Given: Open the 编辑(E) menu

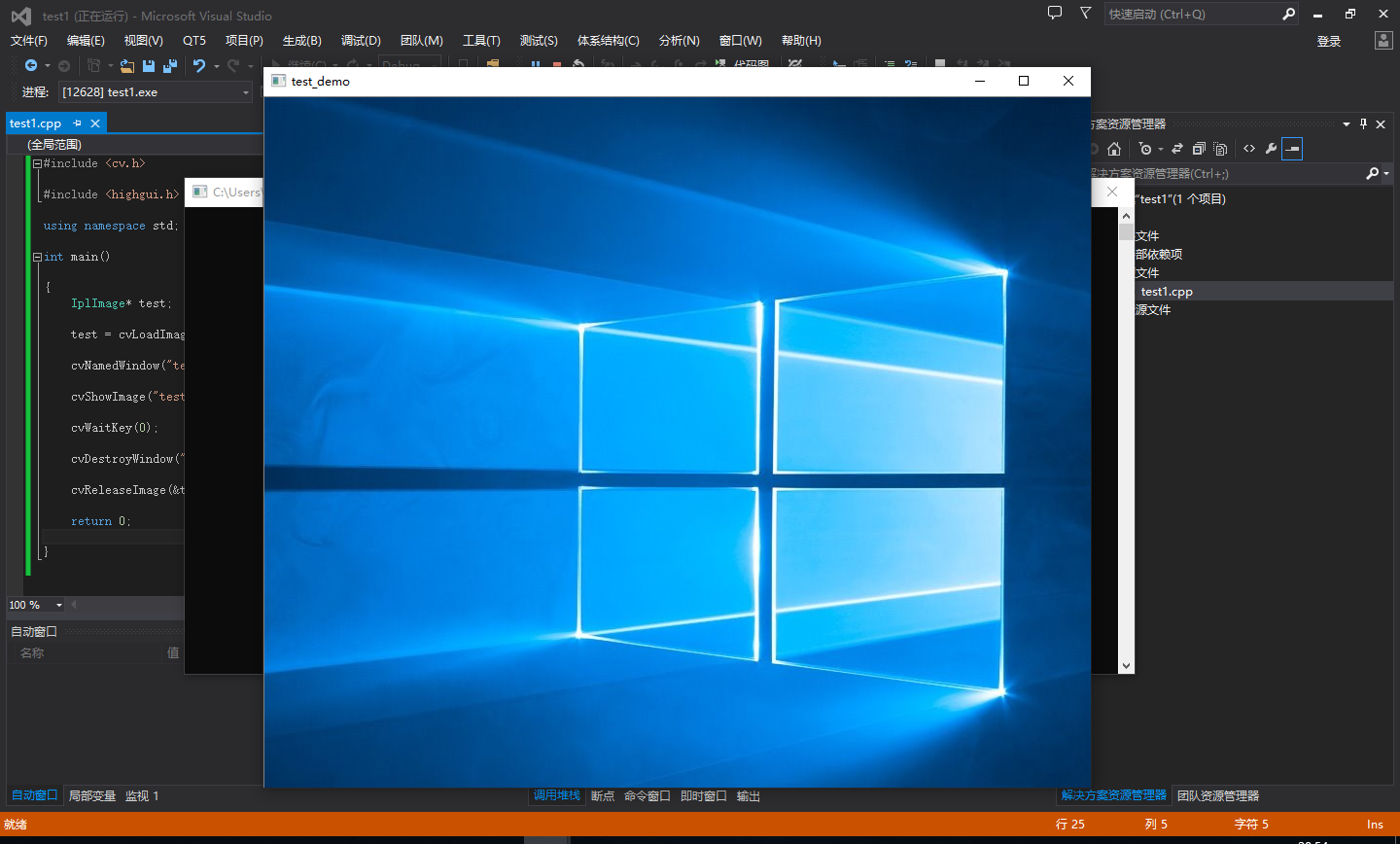Looking at the screenshot, I should (x=86, y=40).
